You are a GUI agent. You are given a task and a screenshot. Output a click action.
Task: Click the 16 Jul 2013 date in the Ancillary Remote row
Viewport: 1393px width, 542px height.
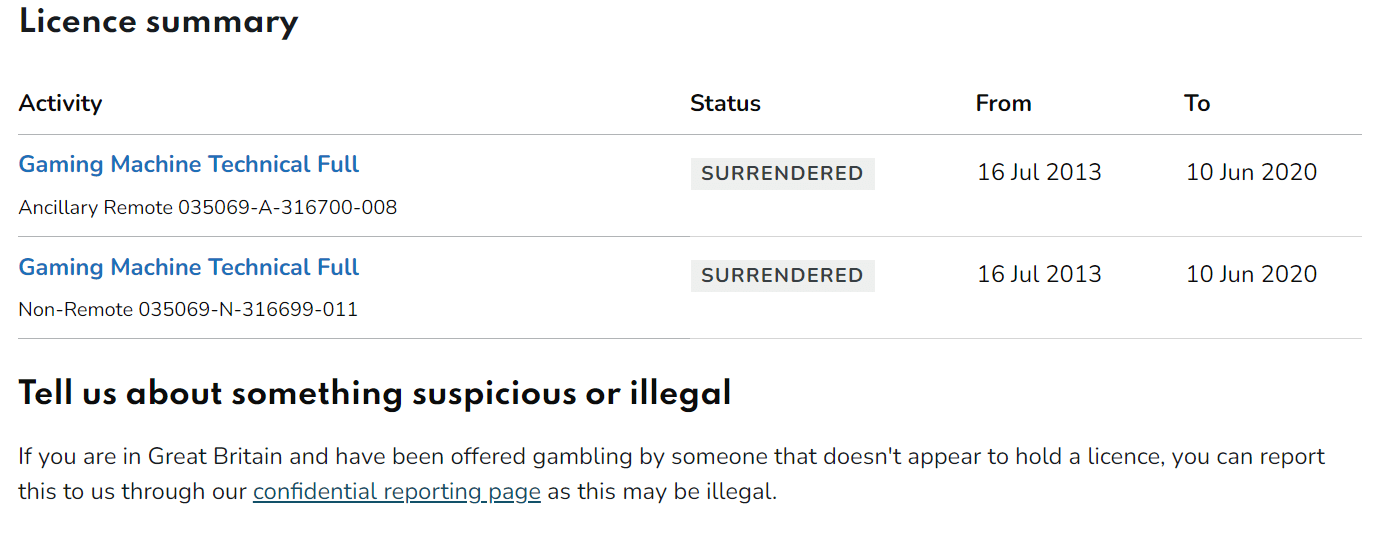1039,172
